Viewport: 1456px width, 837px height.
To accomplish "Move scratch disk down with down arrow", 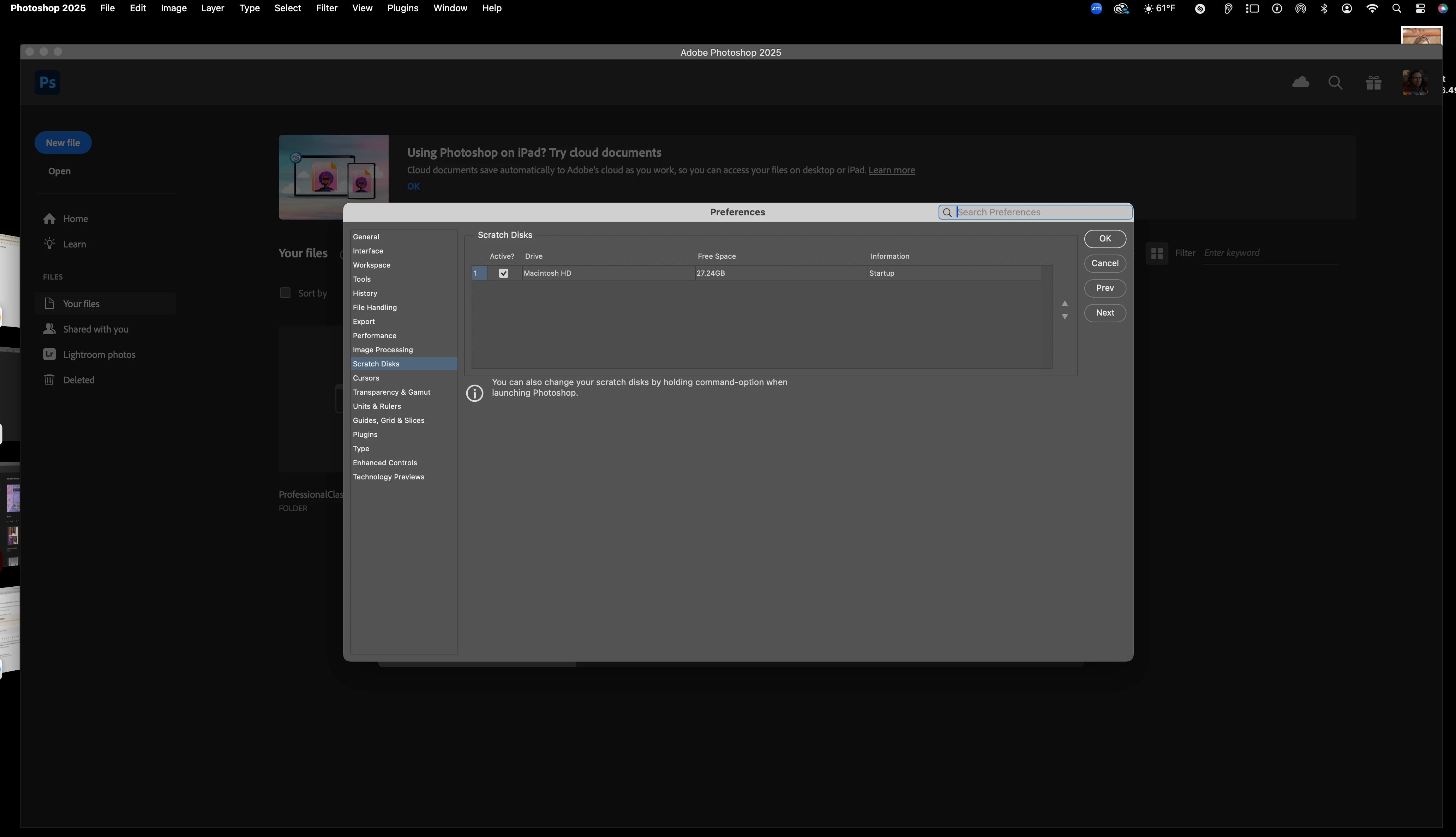I will [1065, 317].
